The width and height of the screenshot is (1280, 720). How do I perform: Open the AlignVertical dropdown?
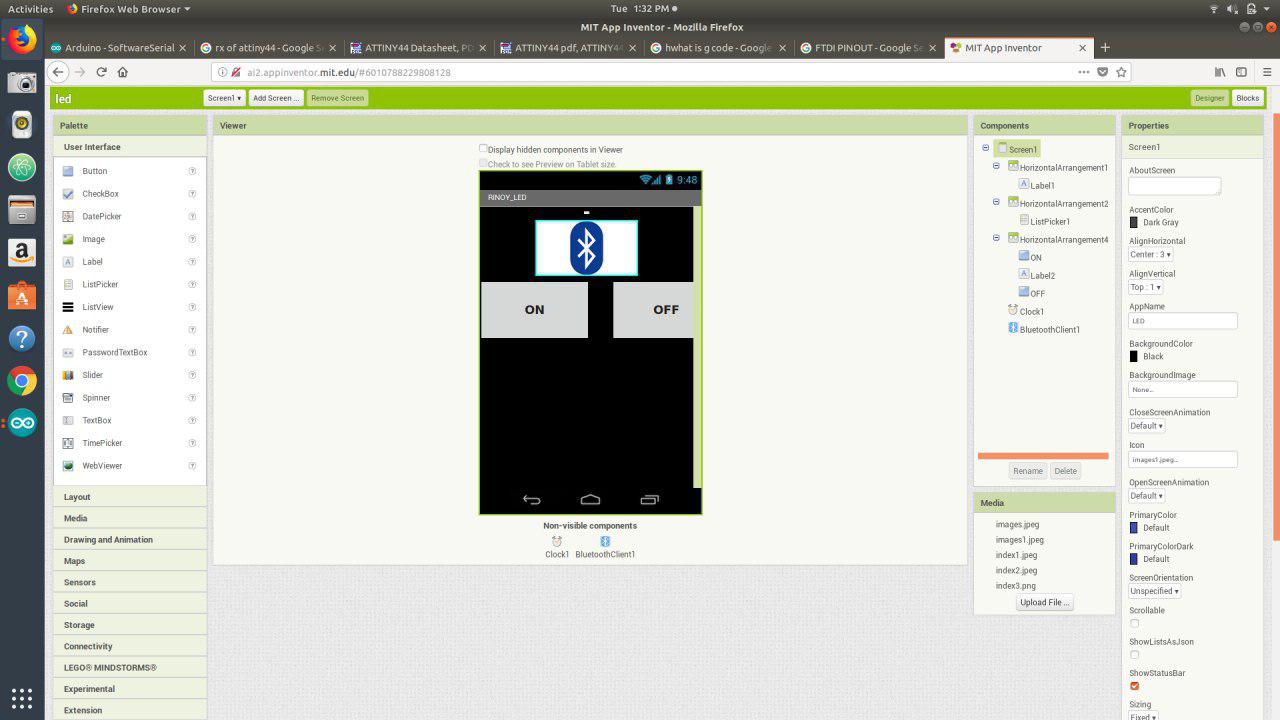[1145, 287]
